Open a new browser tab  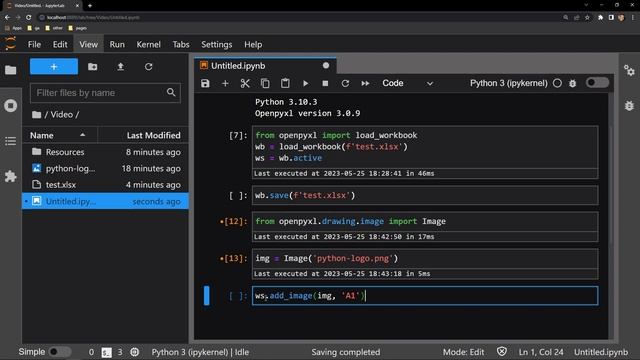point(90,6)
